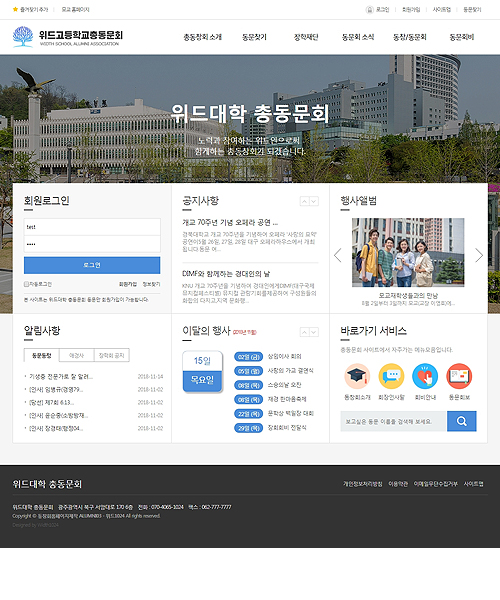
Task: Click the blue tree site logo
Action: [23, 37]
